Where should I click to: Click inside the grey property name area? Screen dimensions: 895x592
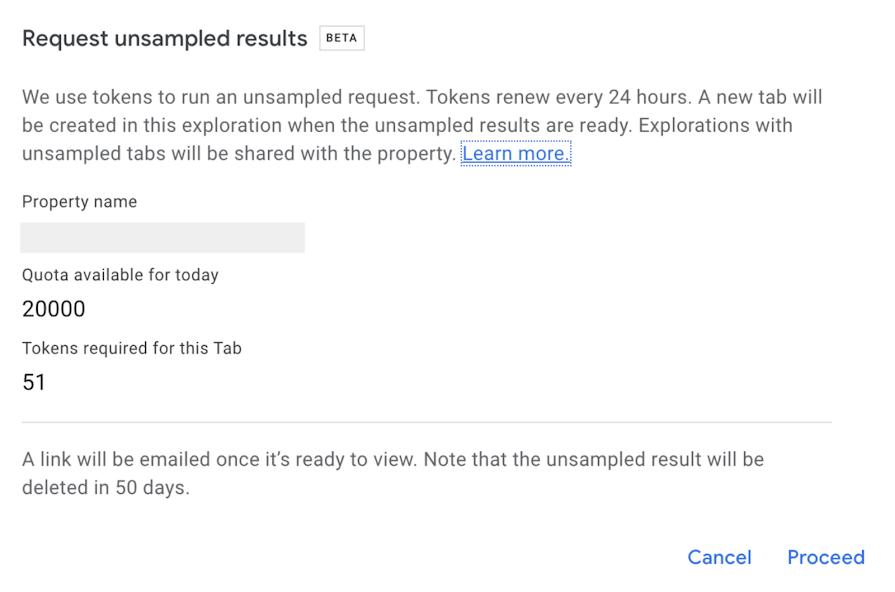[162, 237]
